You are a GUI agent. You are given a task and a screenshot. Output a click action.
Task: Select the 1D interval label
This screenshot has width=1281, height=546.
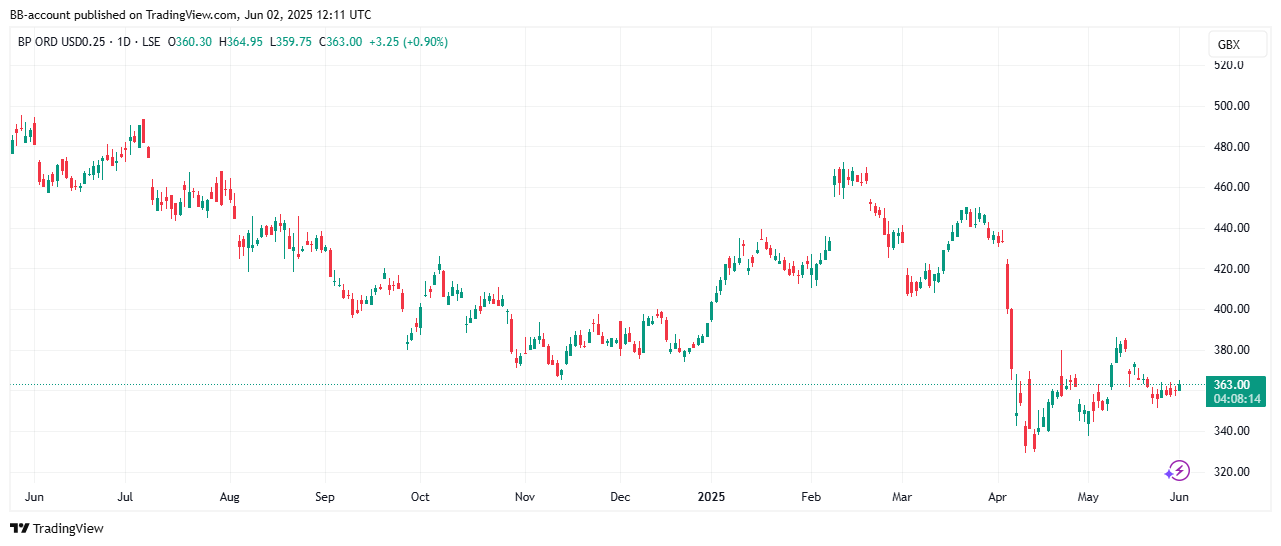click(125, 42)
